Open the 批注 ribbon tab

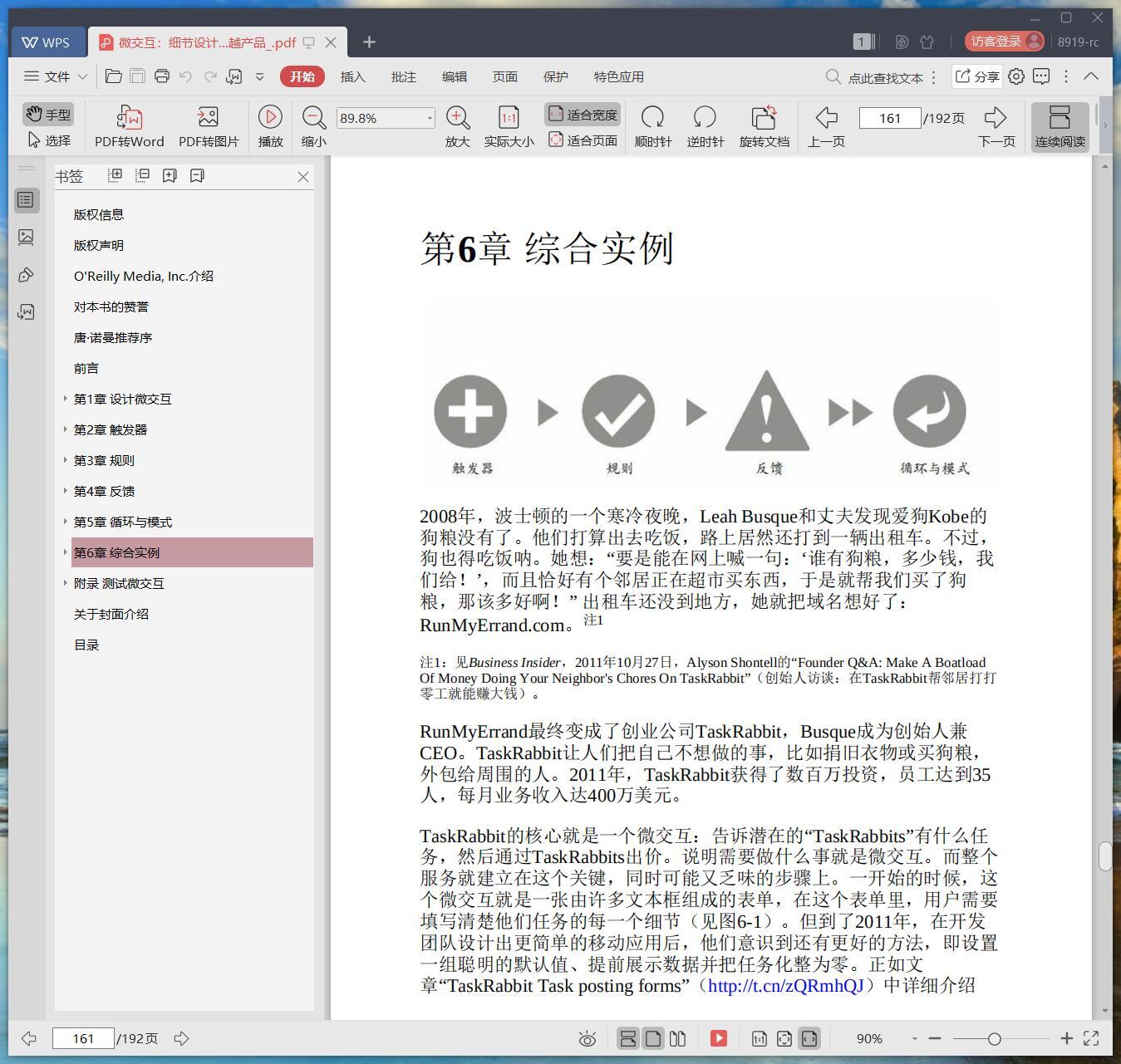coord(403,76)
